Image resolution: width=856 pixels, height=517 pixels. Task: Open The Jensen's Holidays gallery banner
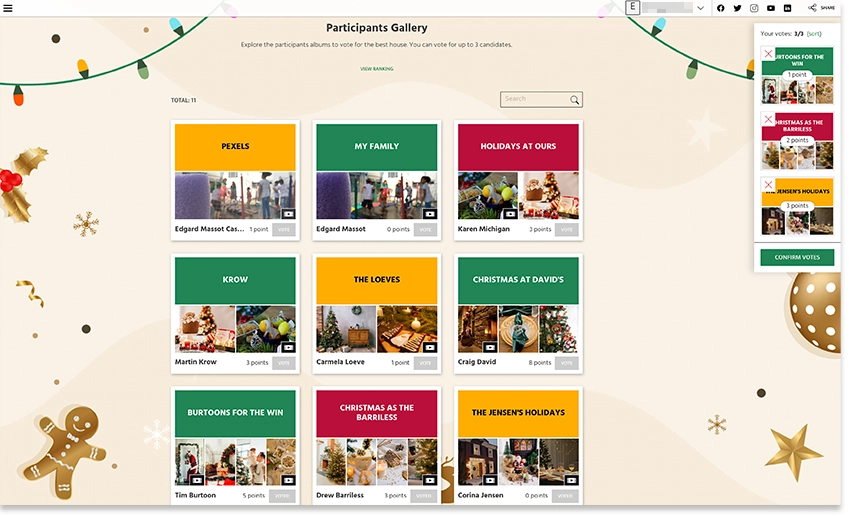pos(518,413)
